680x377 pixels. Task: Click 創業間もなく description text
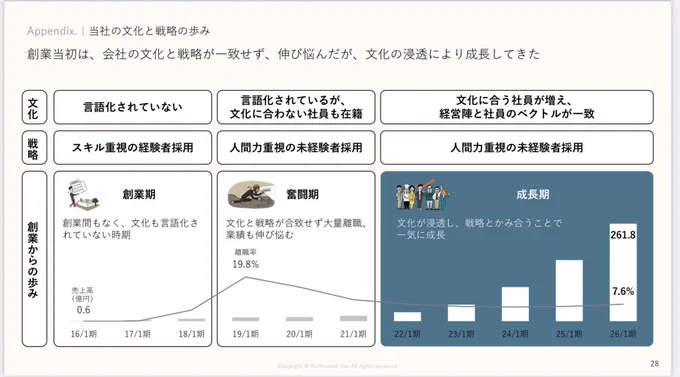point(130,229)
